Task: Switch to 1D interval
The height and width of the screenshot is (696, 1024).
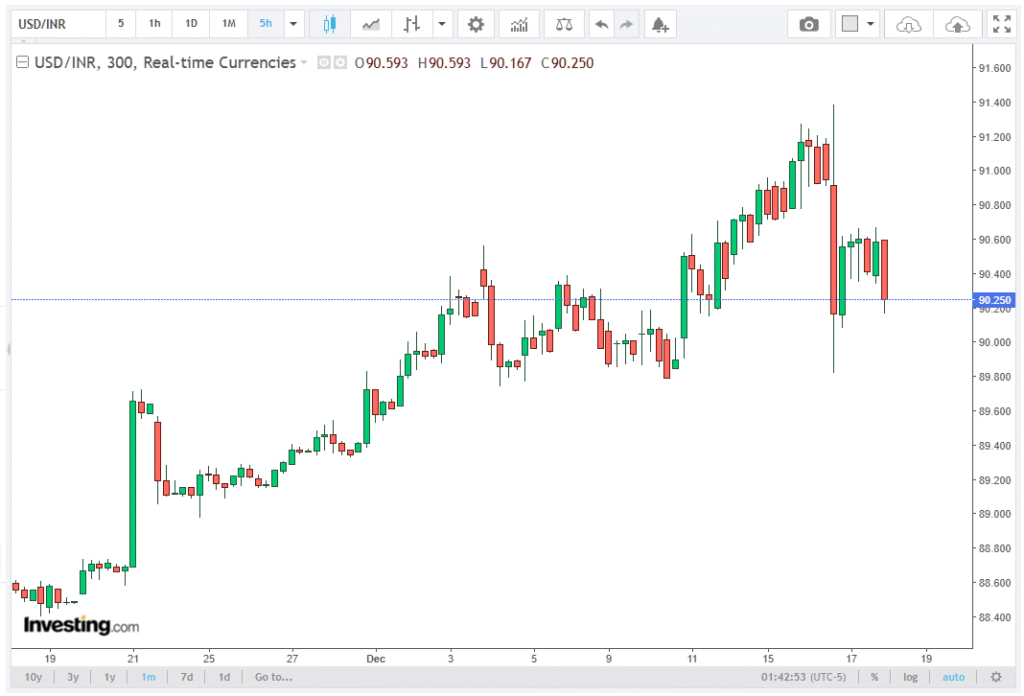Action: [x=191, y=24]
